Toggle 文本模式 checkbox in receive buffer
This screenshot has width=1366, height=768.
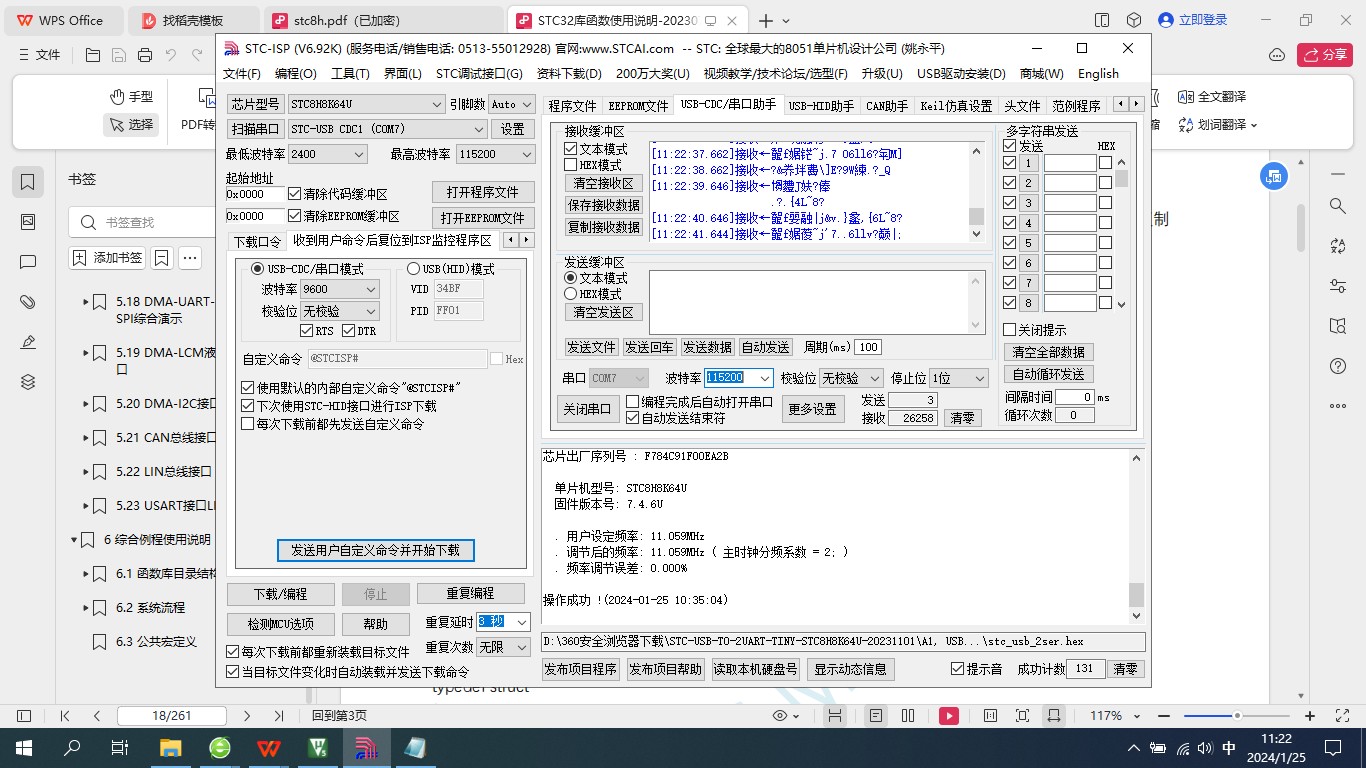click(571, 149)
